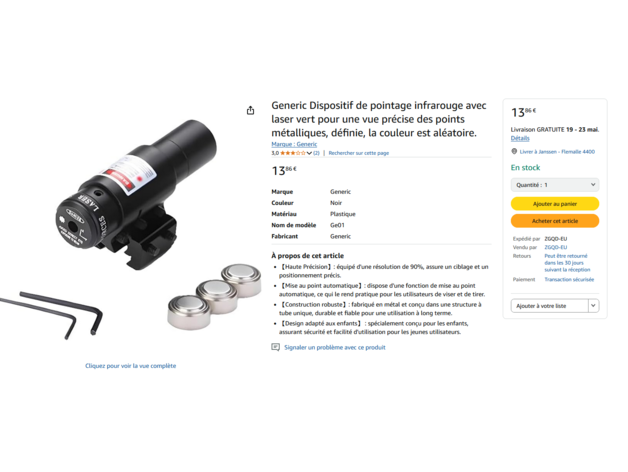Click the location pin icon near Livrer à

[x=514, y=151]
